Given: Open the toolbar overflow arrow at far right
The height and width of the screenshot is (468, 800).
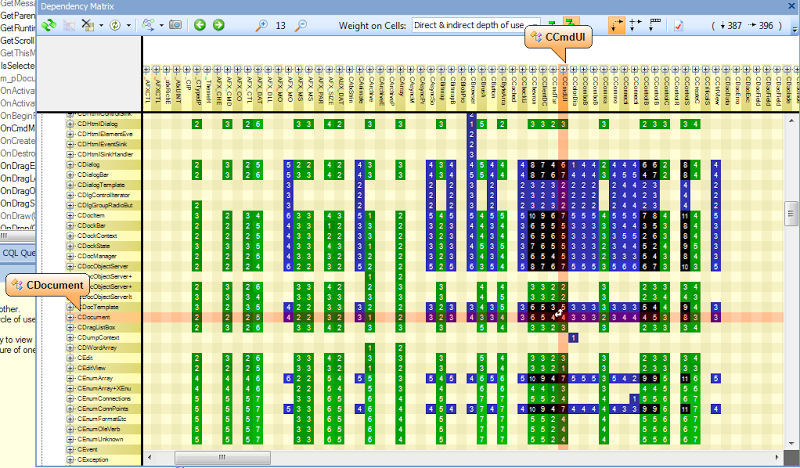Looking at the screenshot, I should click(x=795, y=30).
